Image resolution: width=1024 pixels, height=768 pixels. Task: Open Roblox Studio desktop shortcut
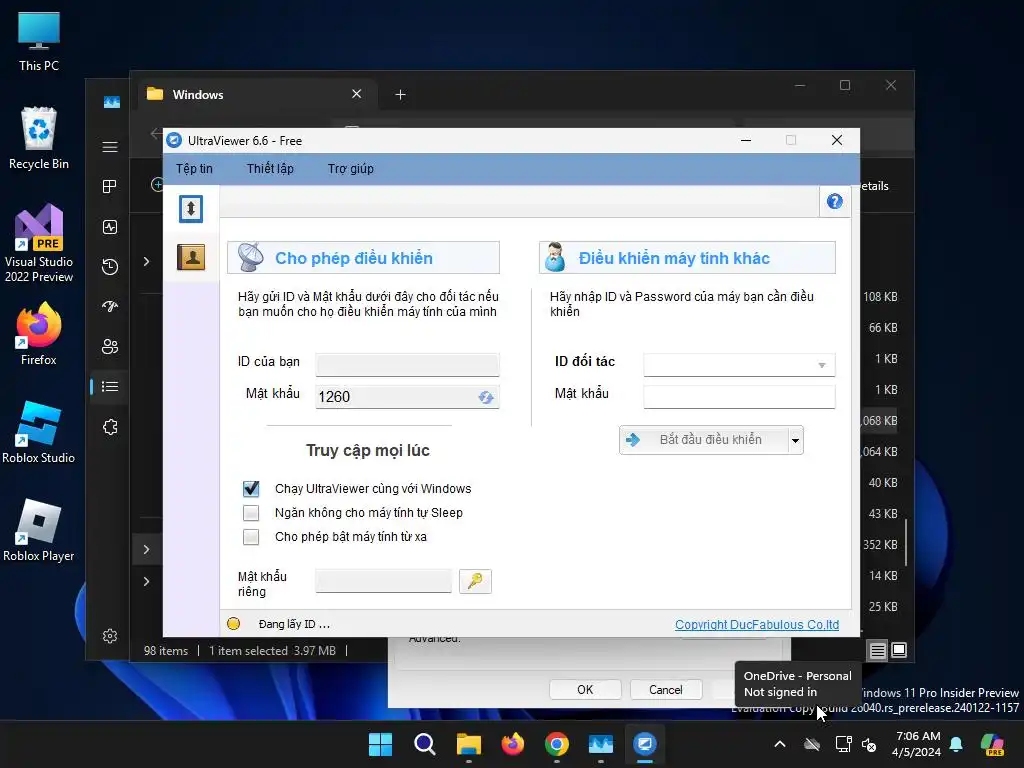tap(39, 432)
